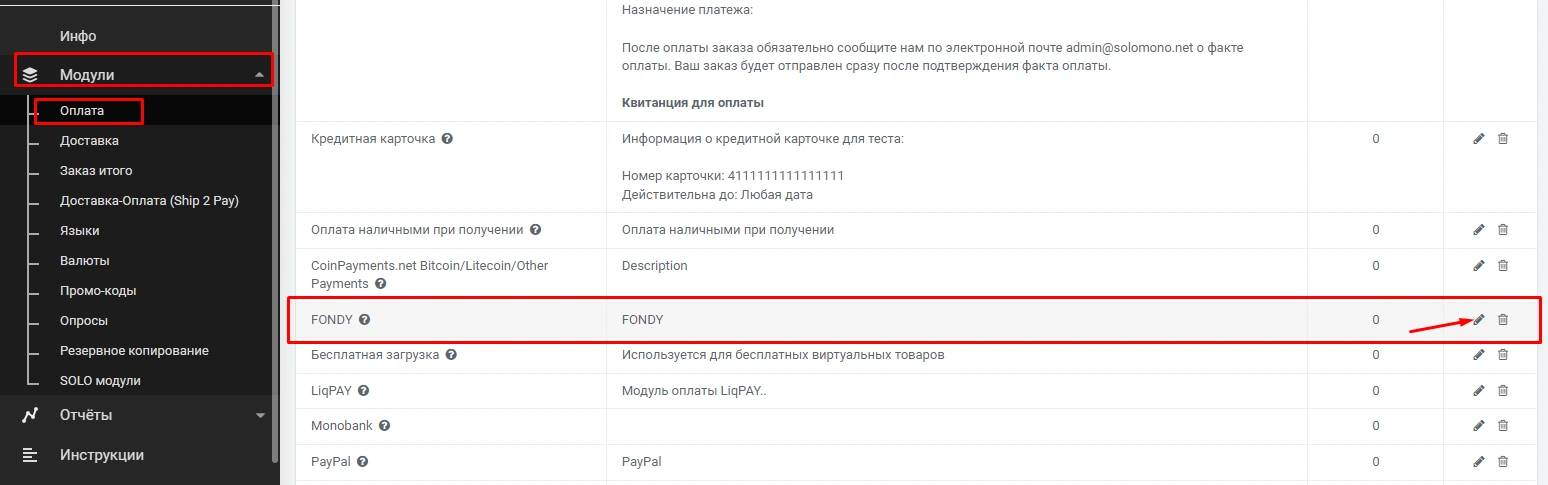1548x485 pixels.
Task: Click question mark beside Кредитная карточка
Action: click(447, 139)
